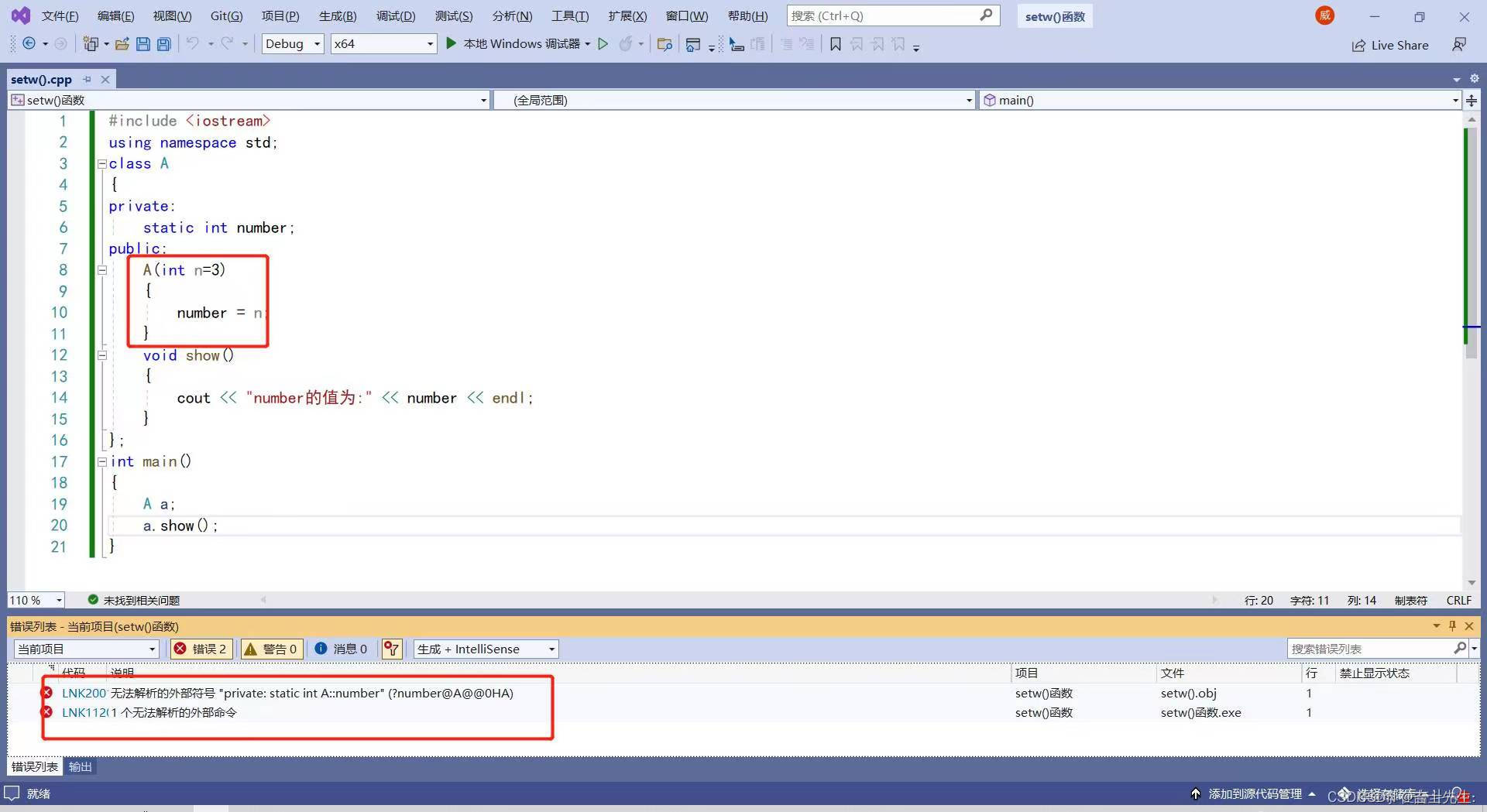1487x812 pixels.
Task: Open the 文件(F) menu
Action: coord(60,15)
